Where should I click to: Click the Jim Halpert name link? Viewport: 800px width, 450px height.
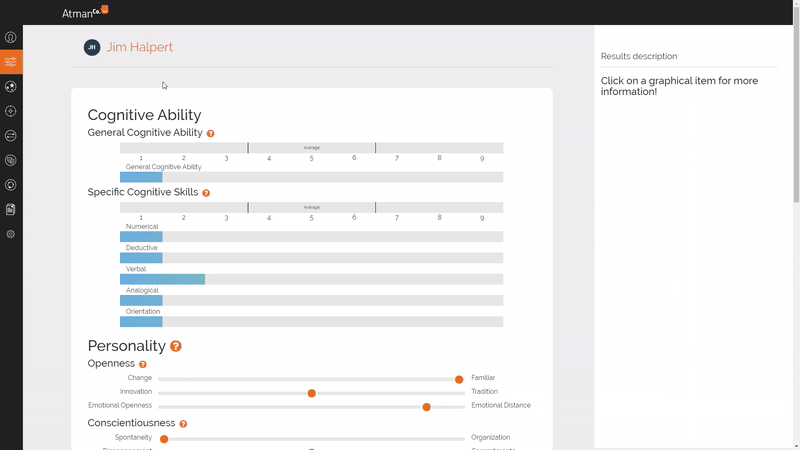140,47
